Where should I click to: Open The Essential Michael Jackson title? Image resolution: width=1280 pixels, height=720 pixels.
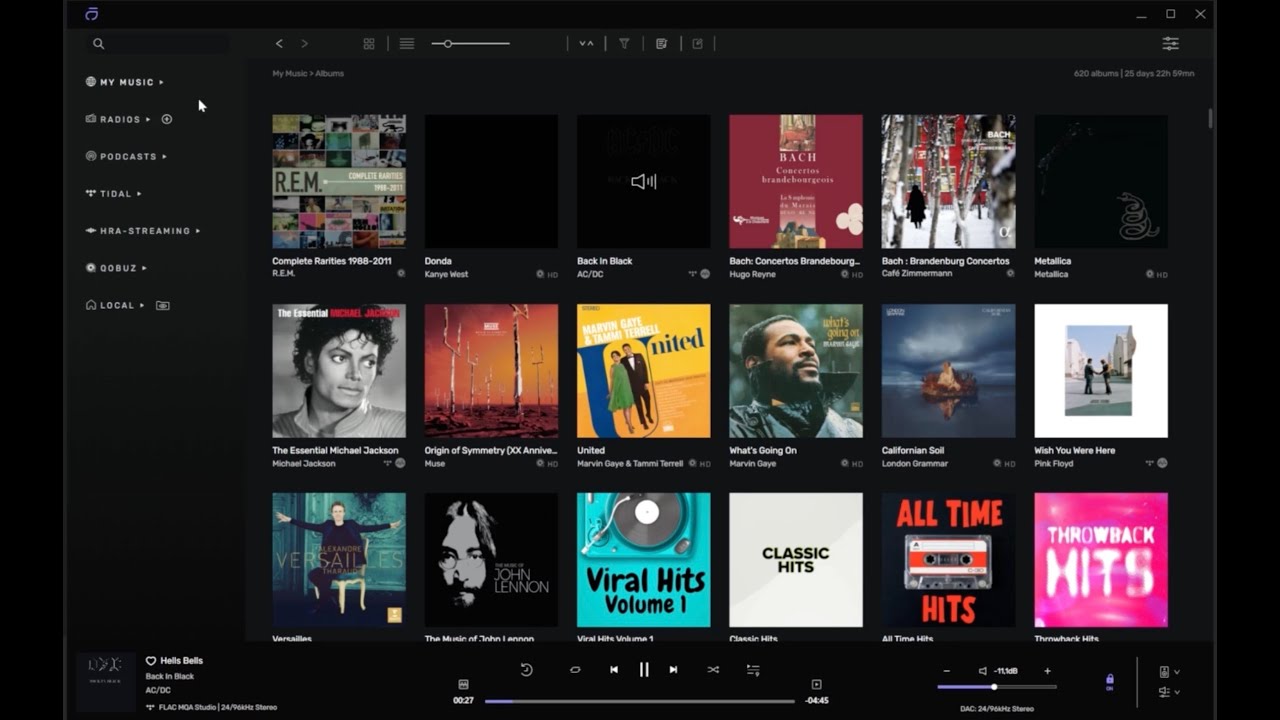[x=335, y=451]
